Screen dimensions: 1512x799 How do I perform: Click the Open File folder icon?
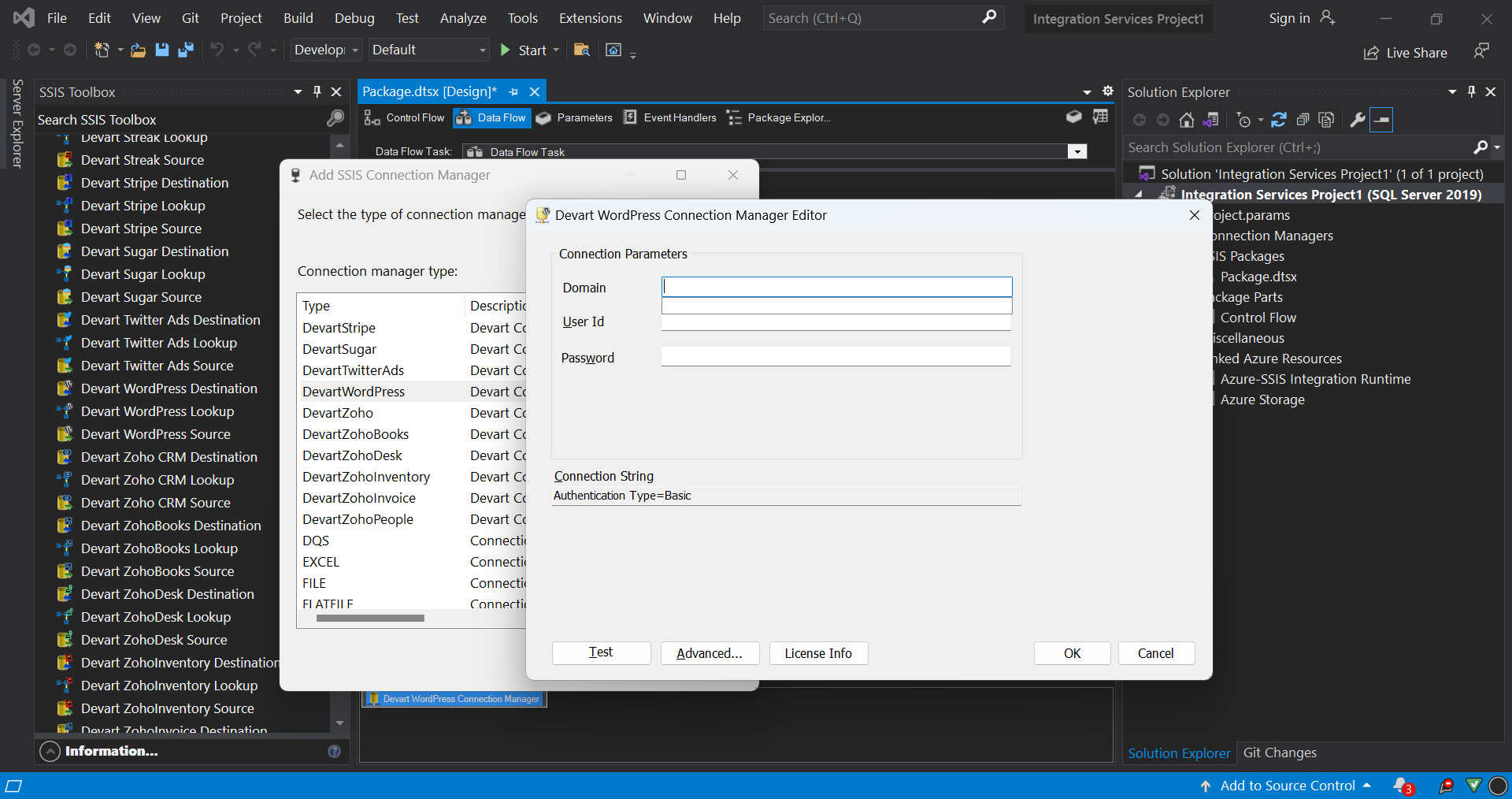pyautogui.click(x=138, y=50)
